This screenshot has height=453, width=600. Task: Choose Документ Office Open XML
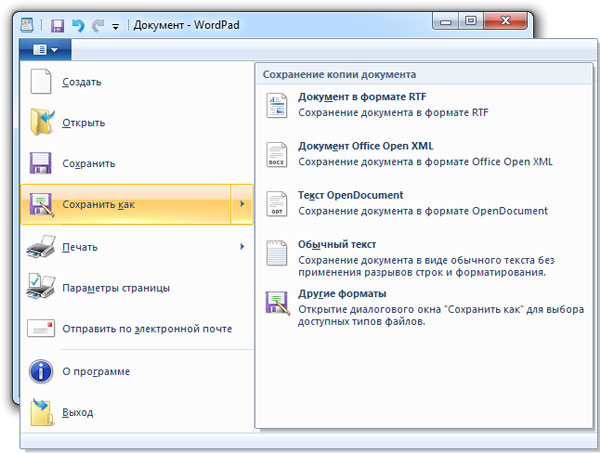click(x=424, y=154)
